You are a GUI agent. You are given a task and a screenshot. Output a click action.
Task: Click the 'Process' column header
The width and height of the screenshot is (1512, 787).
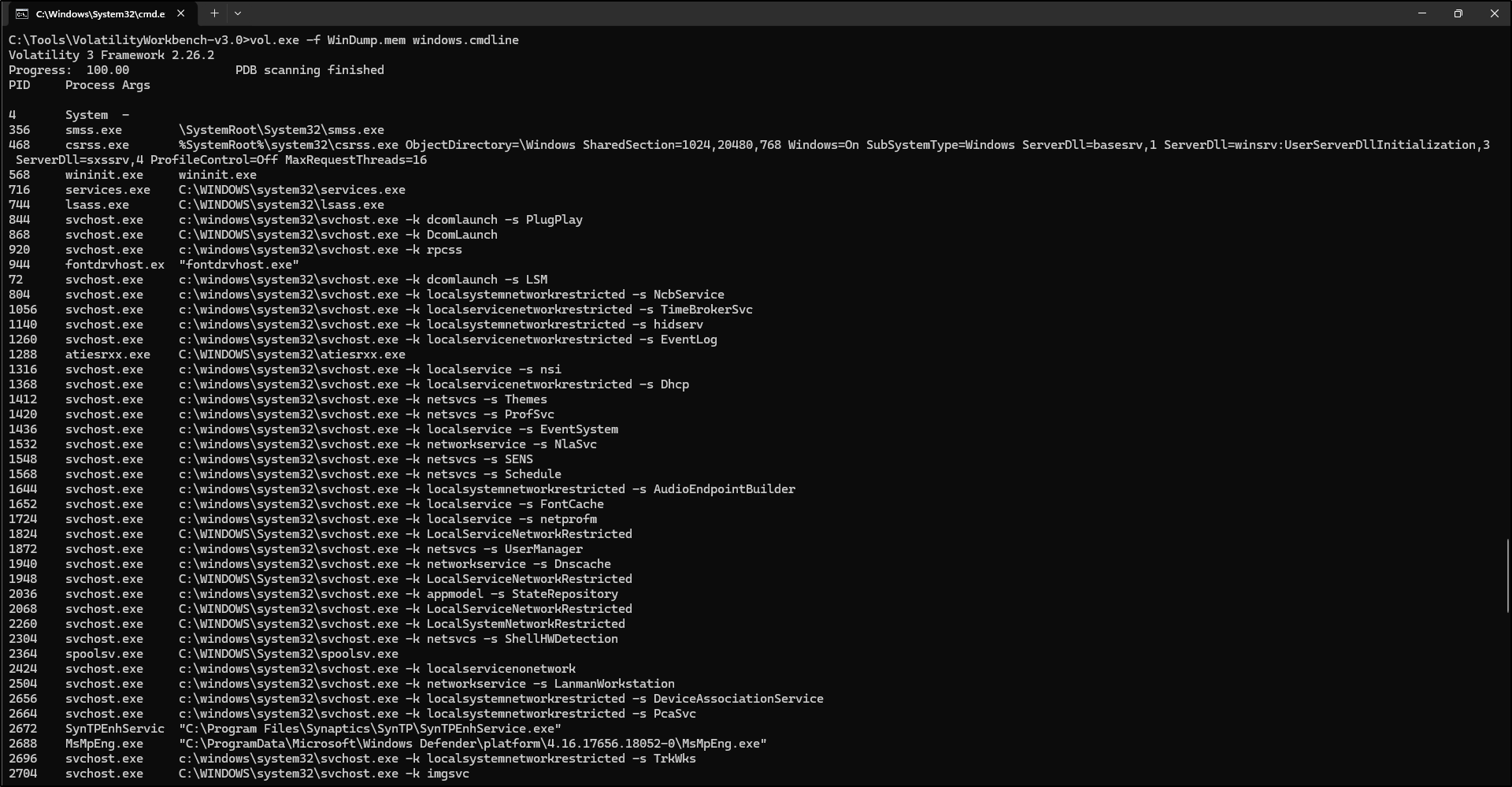90,85
